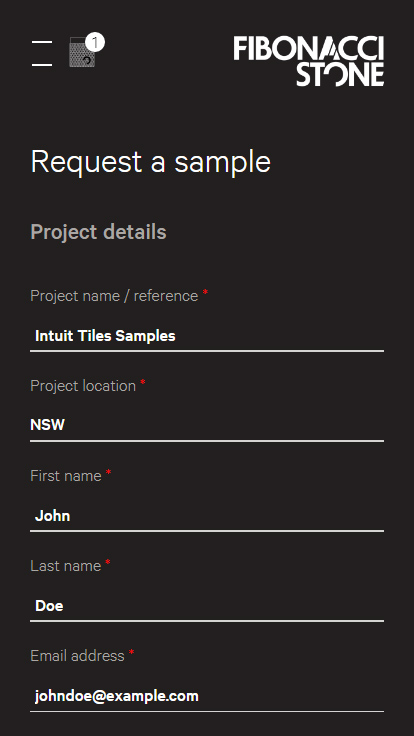Click the Project location label

(x=83, y=386)
